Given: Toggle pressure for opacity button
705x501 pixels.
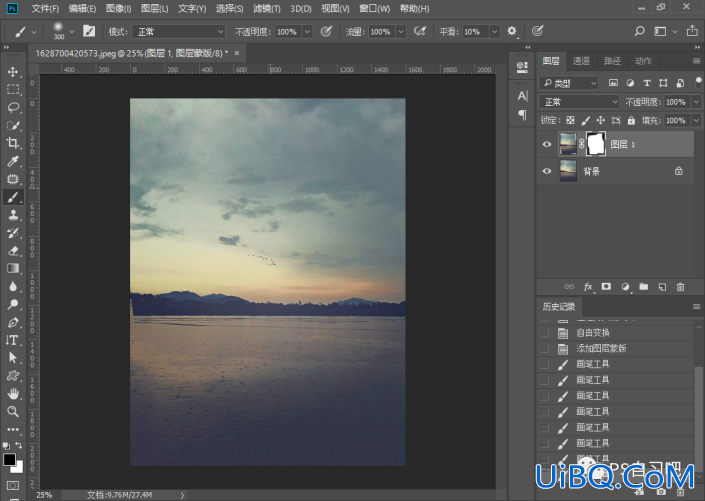Looking at the screenshot, I should (326, 31).
